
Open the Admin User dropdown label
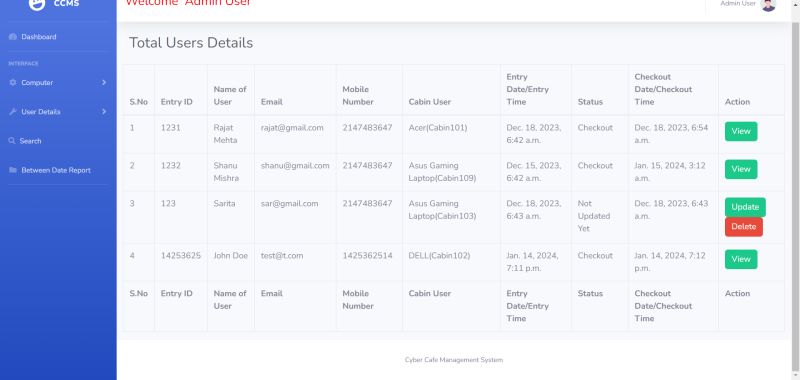tap(738, 4)
